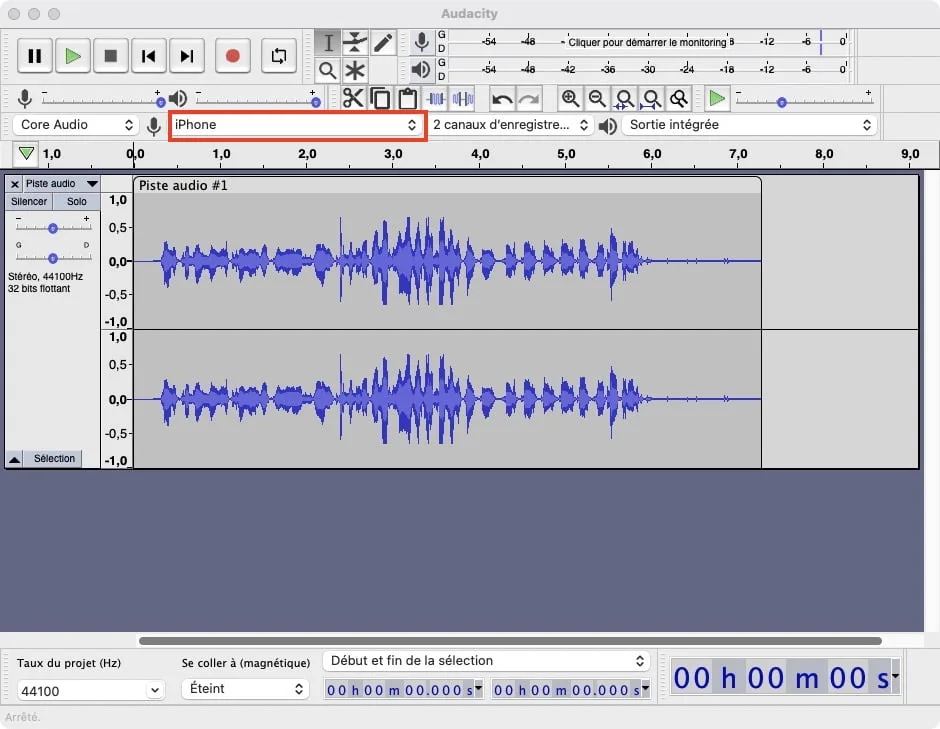The height and width of the screenshot is (729, 940).
Task: Stop playback with the Stop button
Action: [111, 56]
